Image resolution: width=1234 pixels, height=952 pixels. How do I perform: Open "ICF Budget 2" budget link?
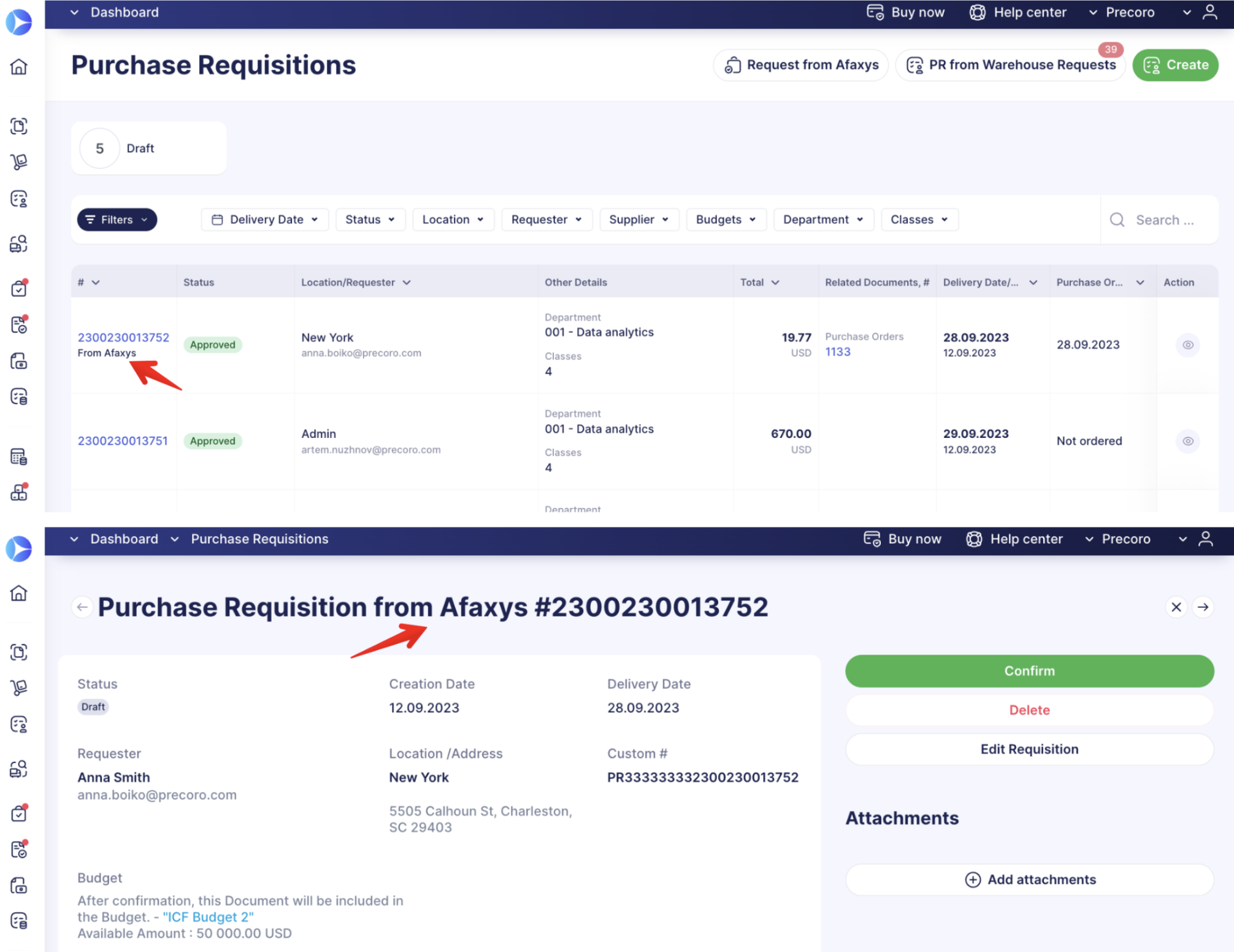[208, 917]
